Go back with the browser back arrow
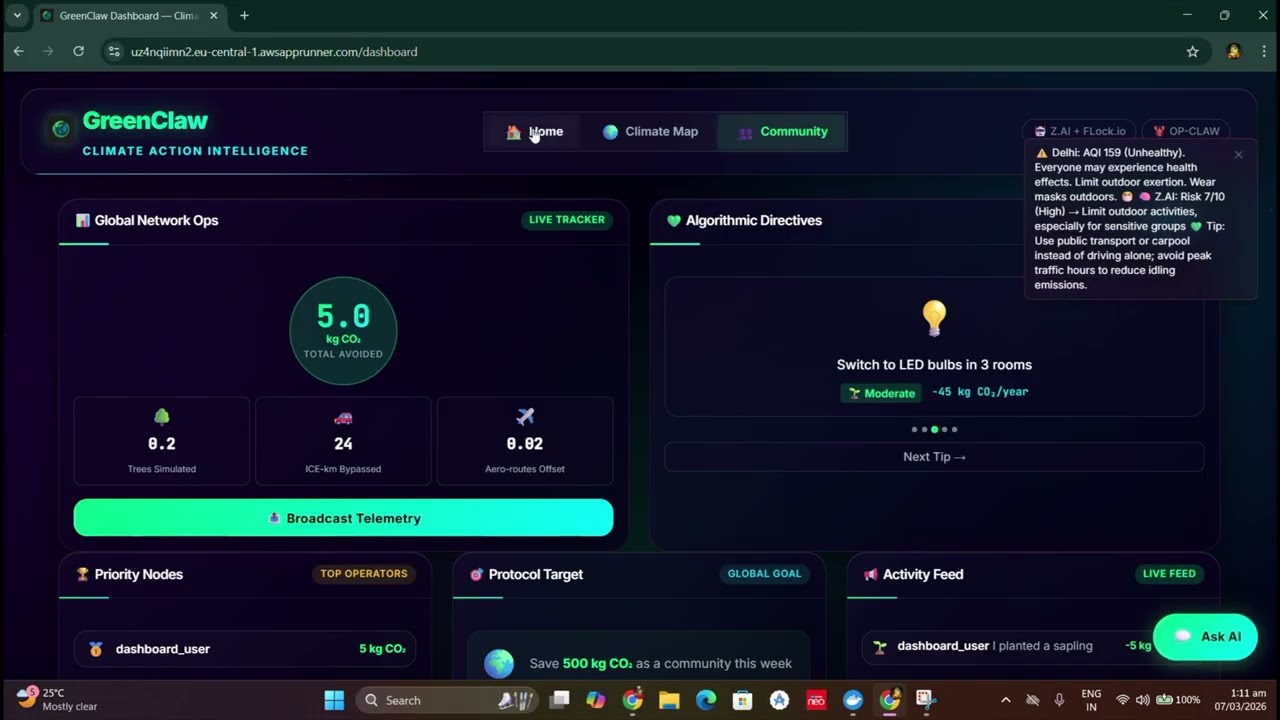 pyautogui.click(x=18, y=52)
